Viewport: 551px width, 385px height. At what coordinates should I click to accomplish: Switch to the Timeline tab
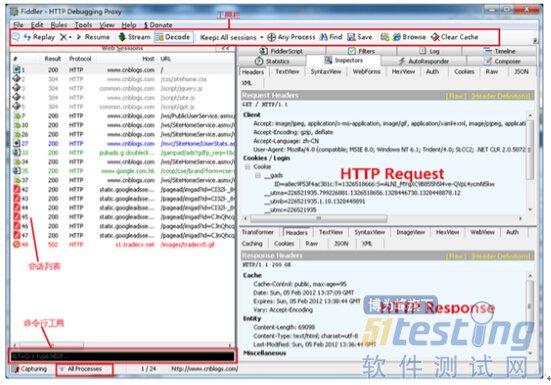click(499, 51)
